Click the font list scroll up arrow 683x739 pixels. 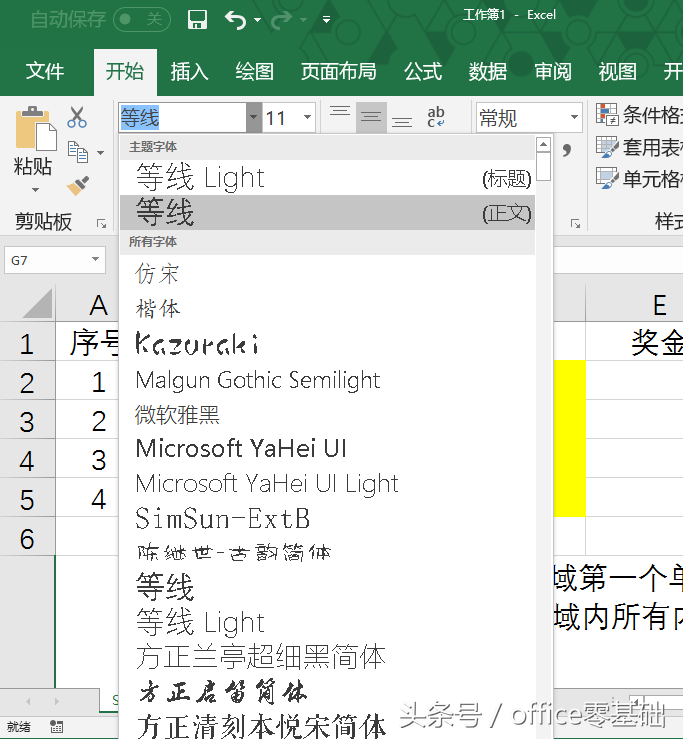(x=543, y=144)
